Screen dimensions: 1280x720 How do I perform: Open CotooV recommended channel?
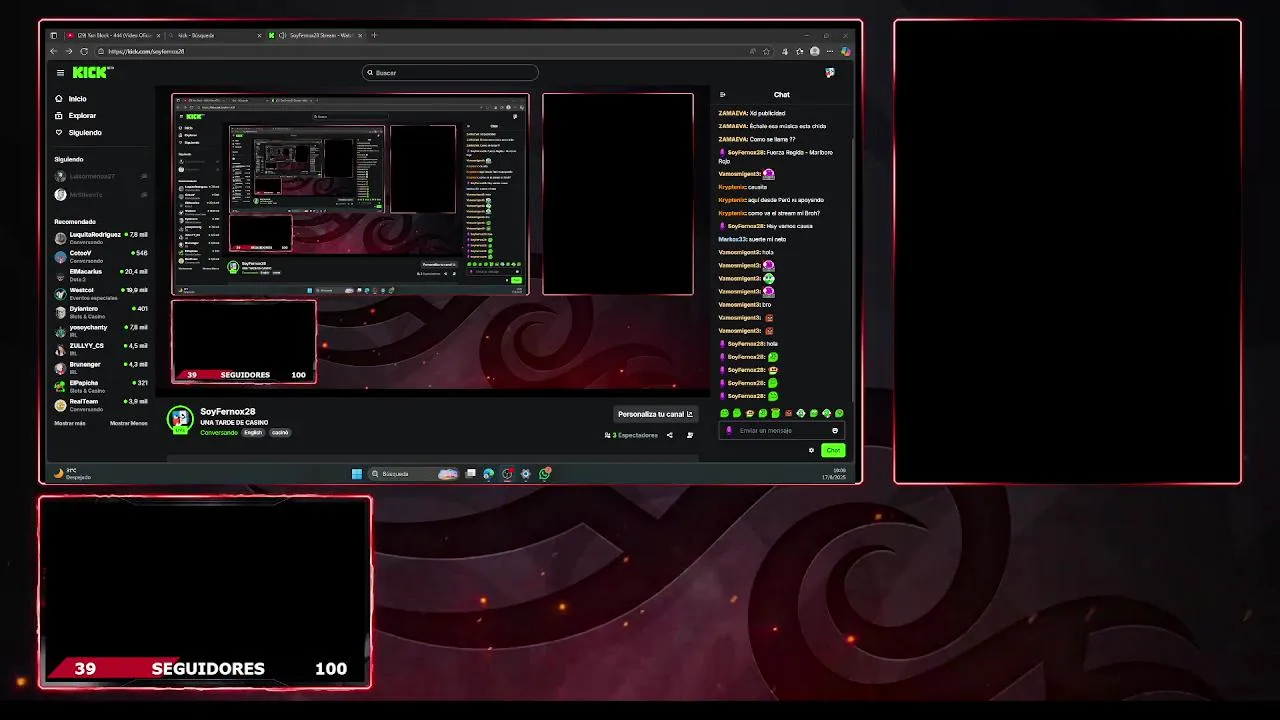101,256
